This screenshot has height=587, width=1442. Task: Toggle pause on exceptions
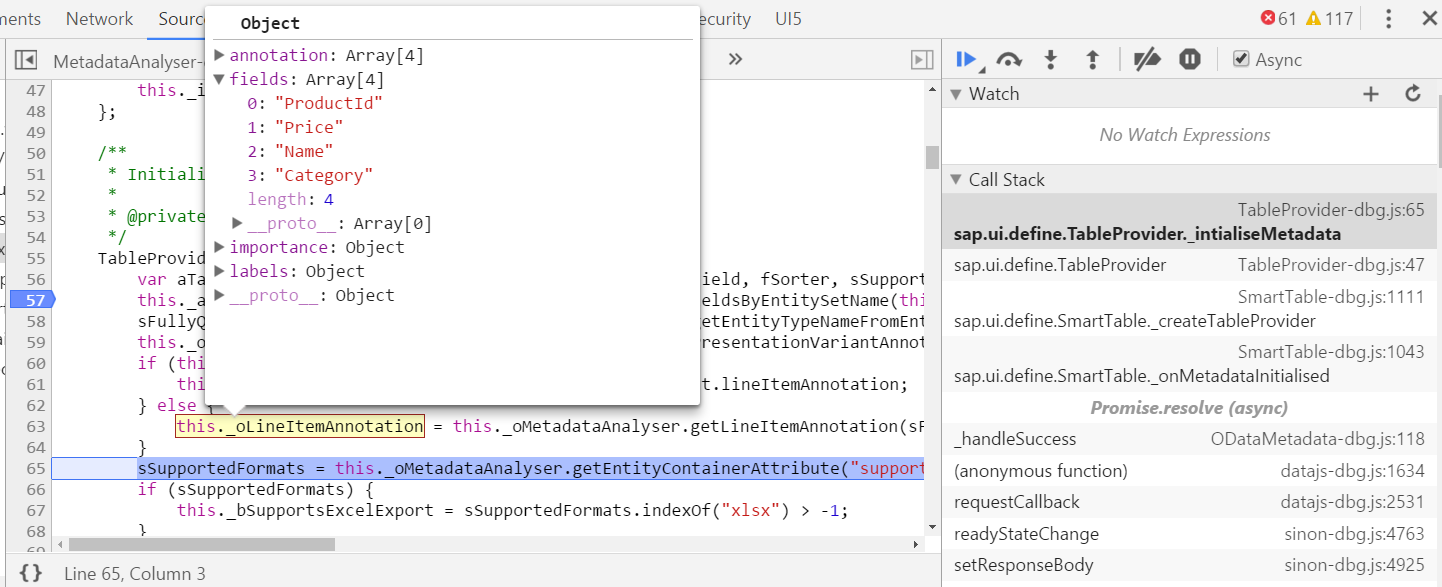1189,60
